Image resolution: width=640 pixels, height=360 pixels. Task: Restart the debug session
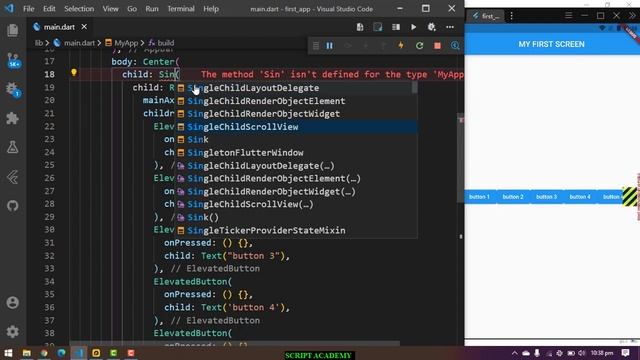coord(419,46)
